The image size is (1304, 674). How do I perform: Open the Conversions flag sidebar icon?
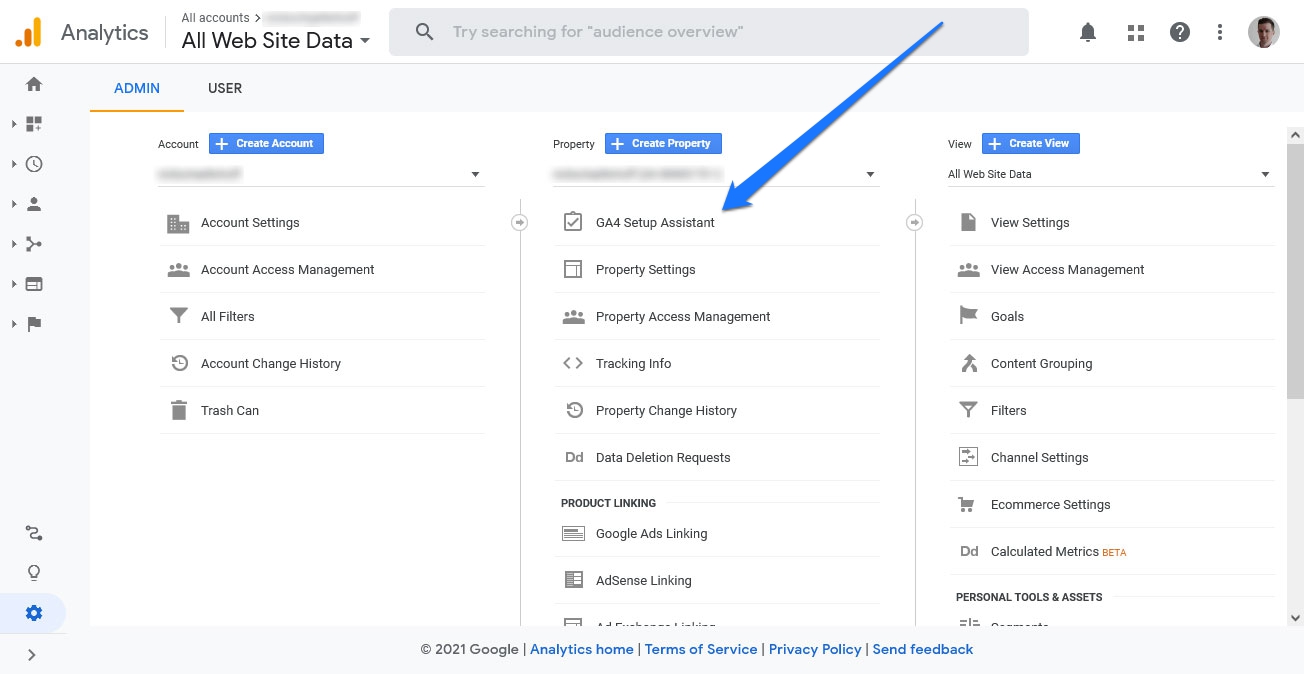[34, 324]
